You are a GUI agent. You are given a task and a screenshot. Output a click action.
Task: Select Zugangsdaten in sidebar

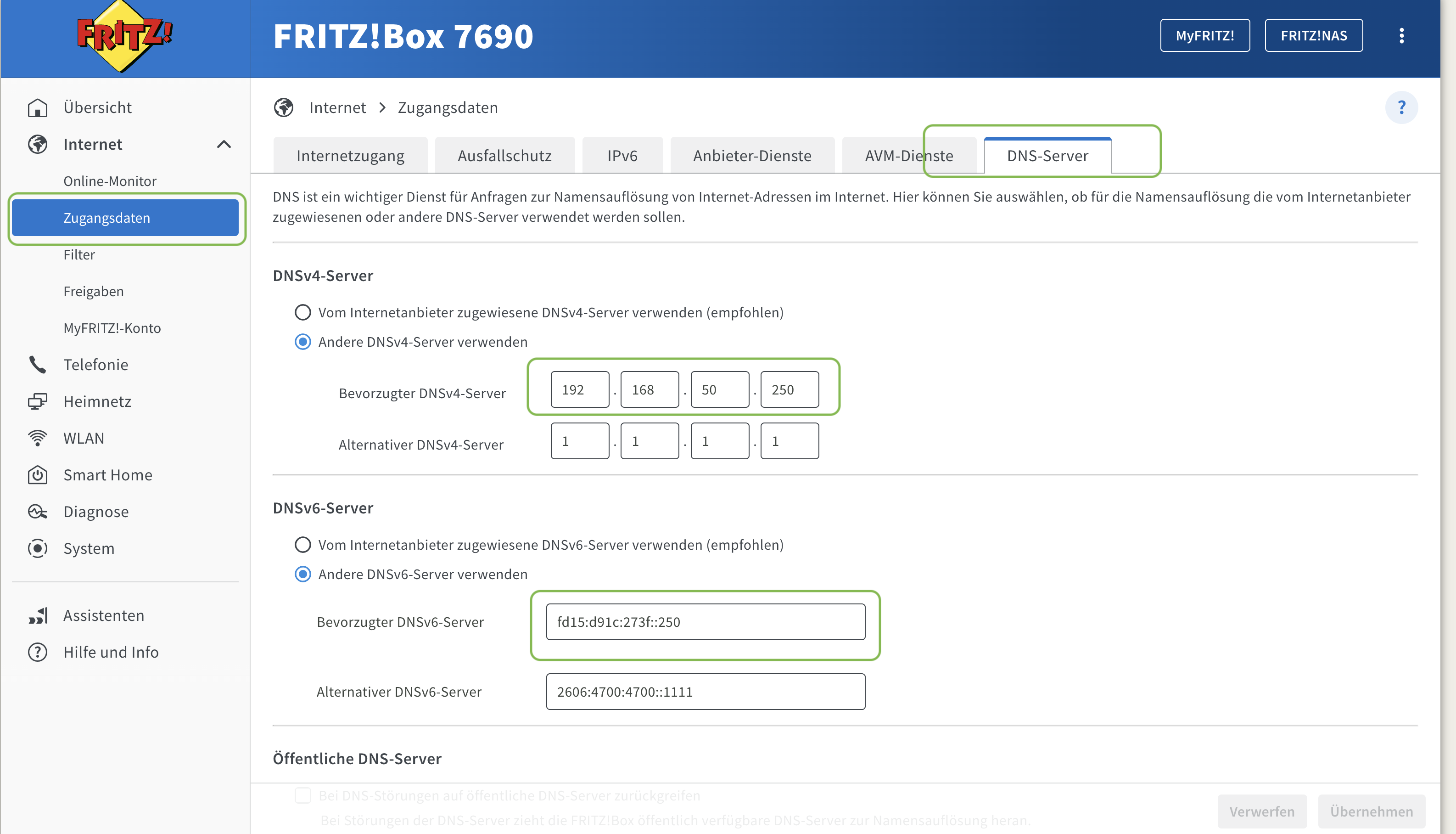coord(125,218)
